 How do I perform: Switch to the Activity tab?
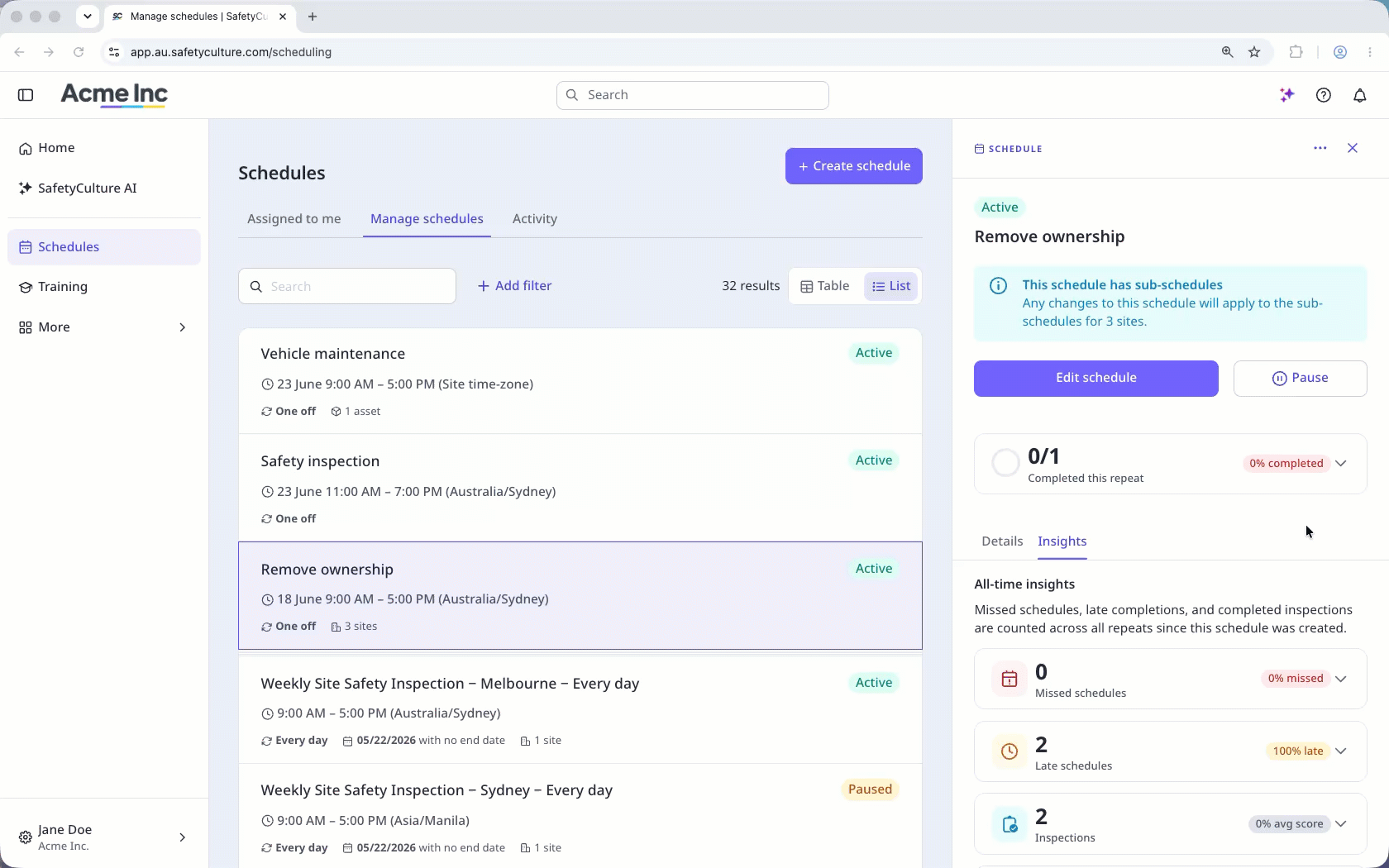click(535, 219)
